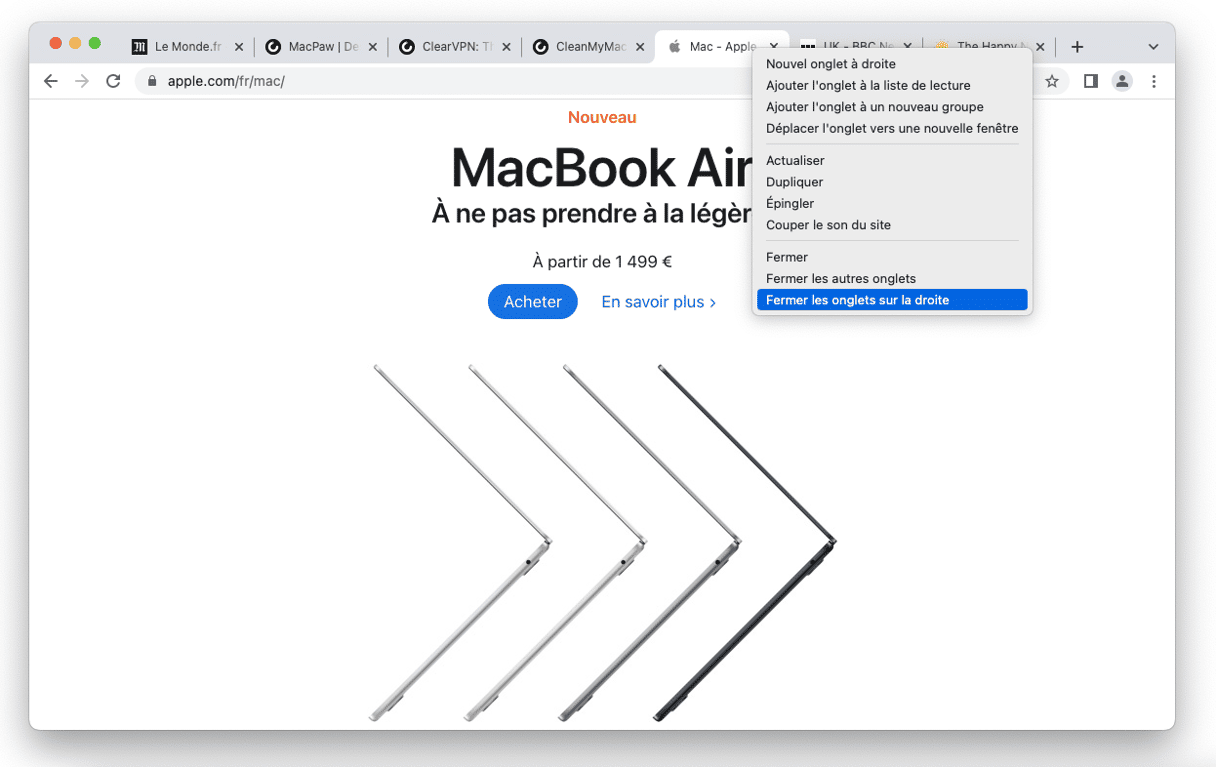Bookmark the page with the star icon
The width and height of the screenshot is (1216, 767).
[x=1052, y=81]
